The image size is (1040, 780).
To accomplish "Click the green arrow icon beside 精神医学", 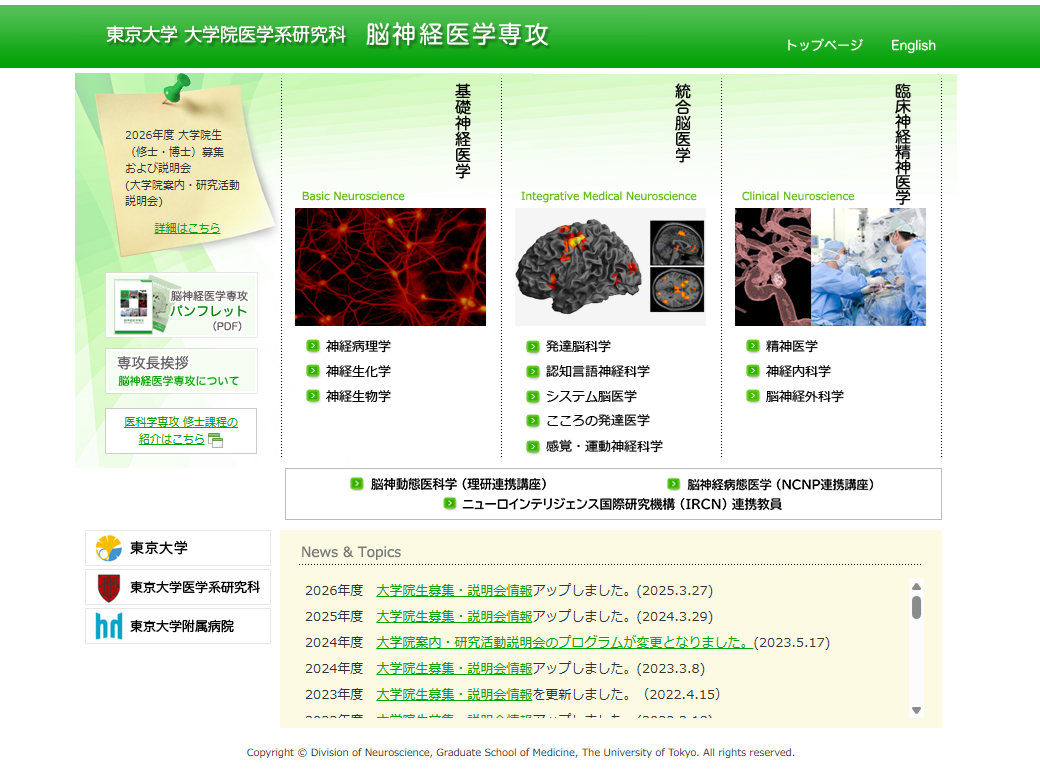I will tap(753, 346).
